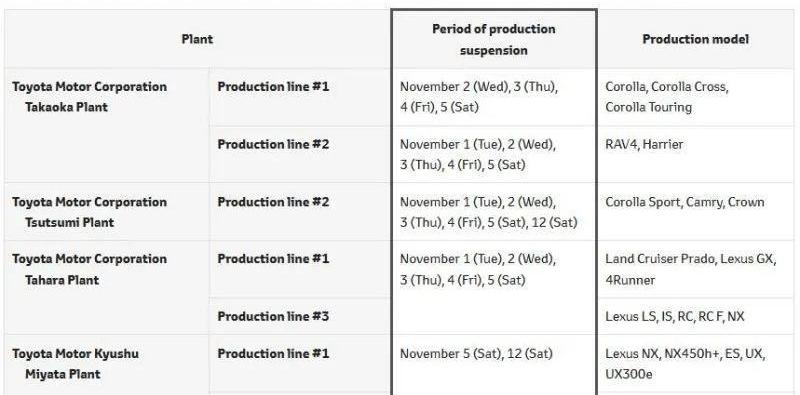Click the Land Cruiser Prado, Lexus GX cell
The width and height of the screenshot is (800, 395).
(x=695, y=269)
